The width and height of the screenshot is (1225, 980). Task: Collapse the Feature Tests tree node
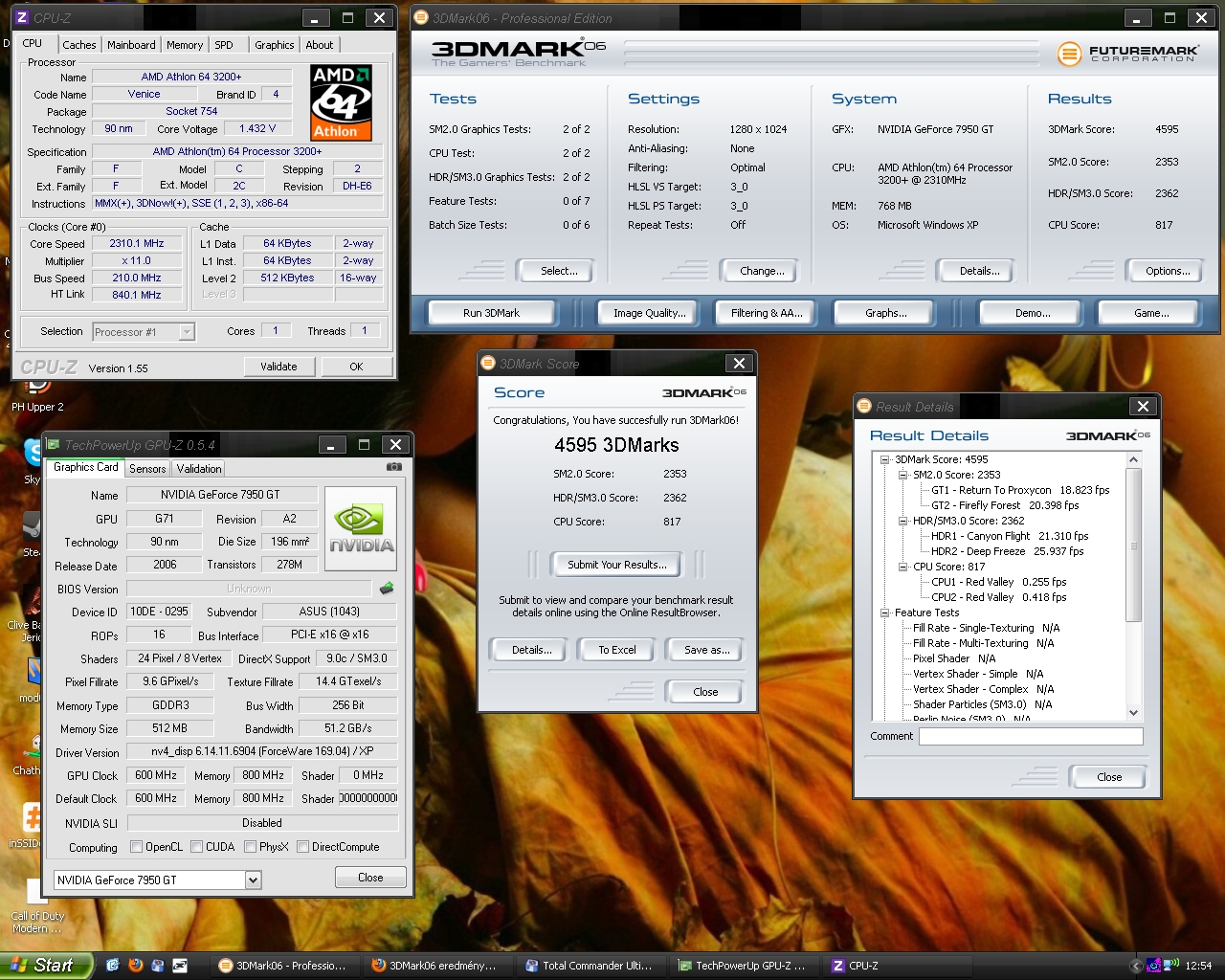click(x=885, y=612)
